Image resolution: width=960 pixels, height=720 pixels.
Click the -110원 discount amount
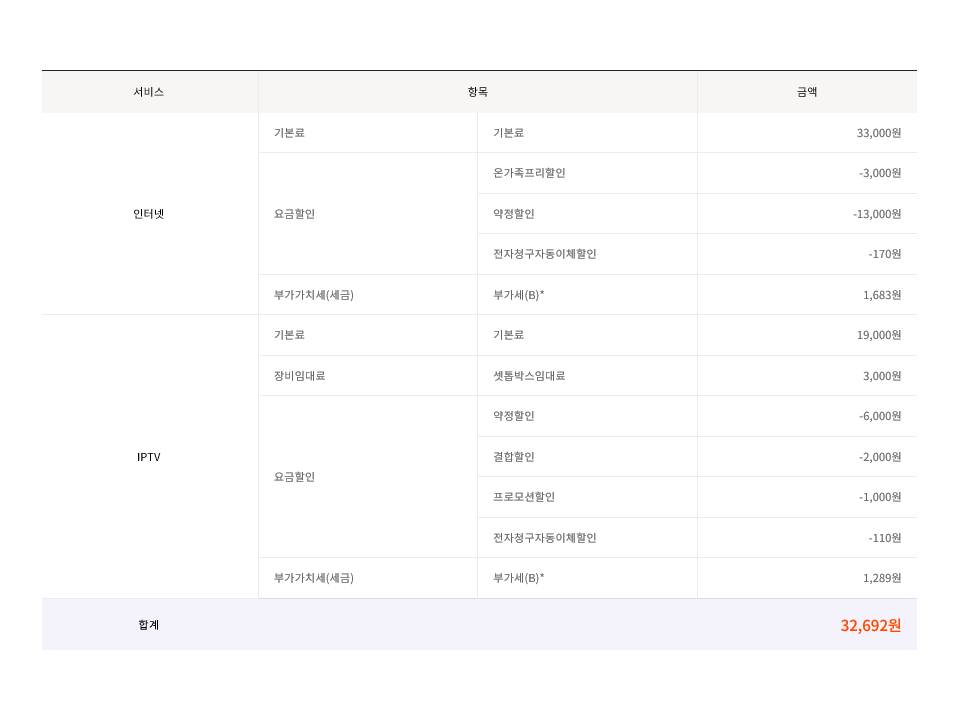coord(884,538)
